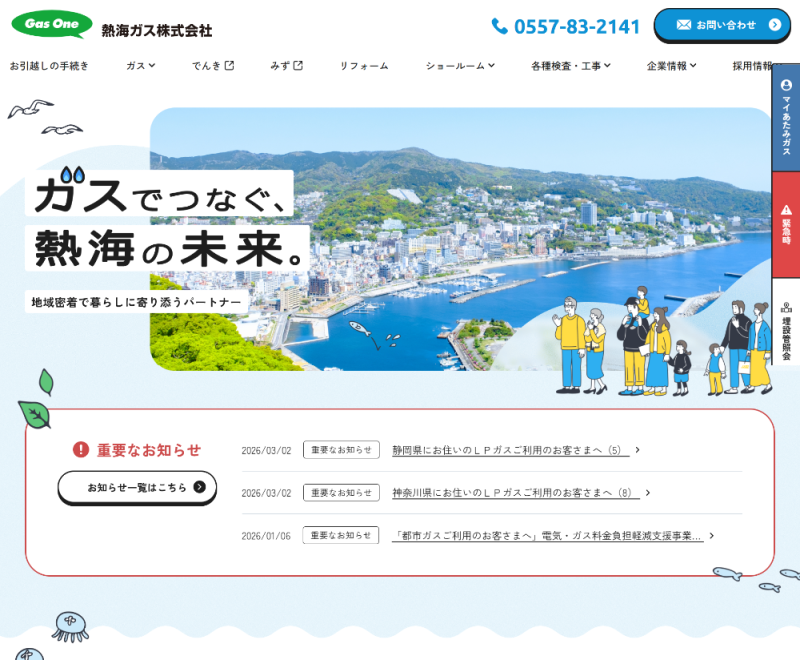Click the Atami coastline hero image
The height and width of the screenshot is (660, 800).
[x=460, y=239]
